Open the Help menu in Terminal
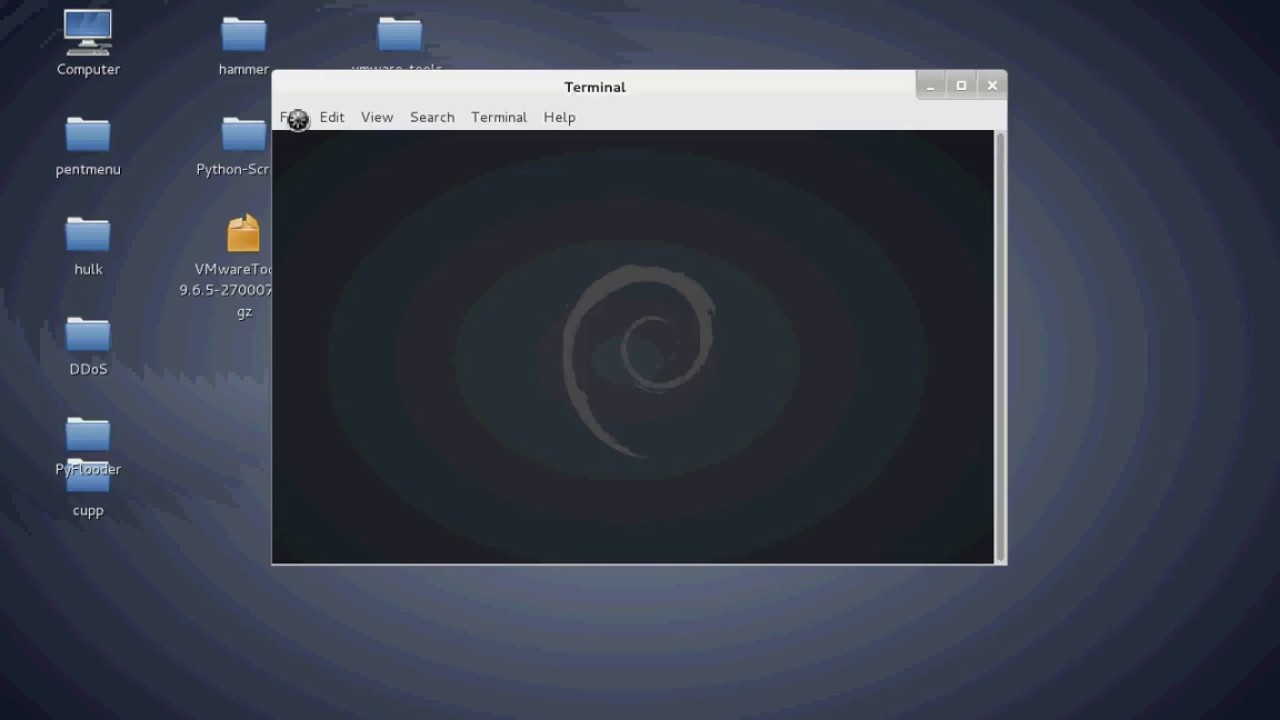The image size is (1280, 720). pos(560,117)
